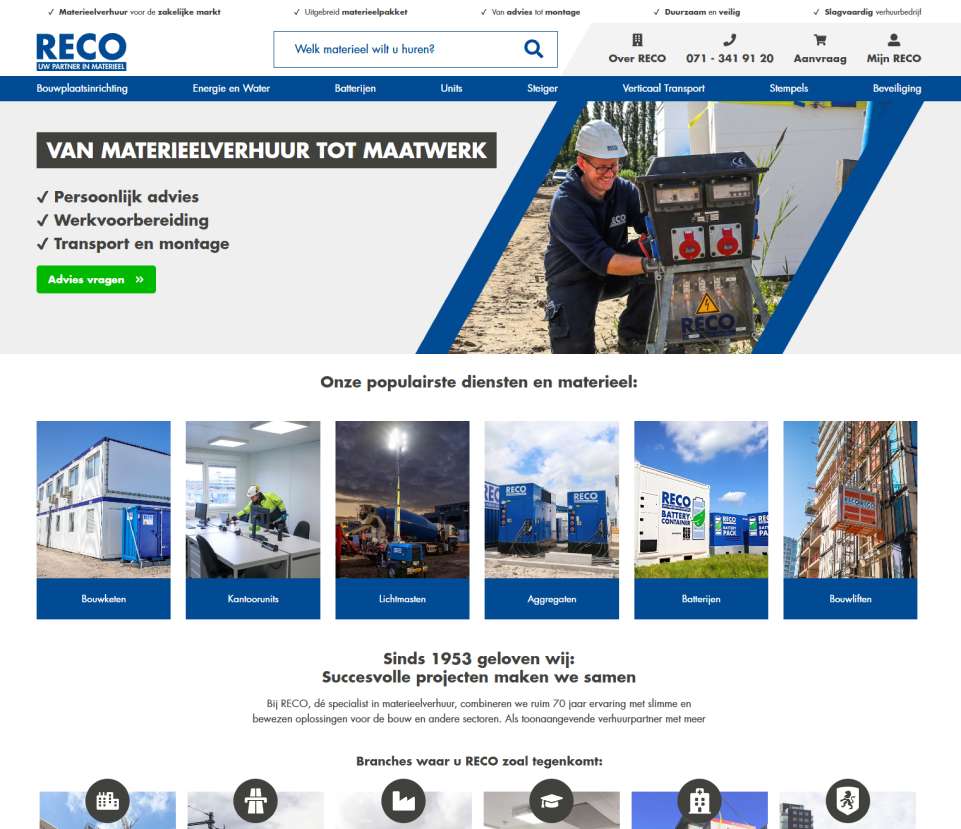Click 'Materieelverhuur voor de zakelijke markt' text
This screenshot has height=829, width=961.
pyautogui.click(x=140, y=12)
